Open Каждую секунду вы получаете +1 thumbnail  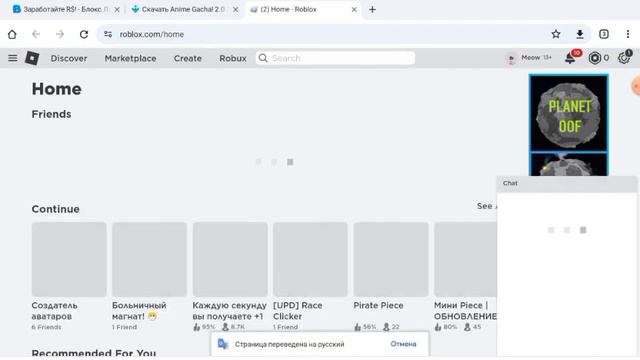[230, 260]
